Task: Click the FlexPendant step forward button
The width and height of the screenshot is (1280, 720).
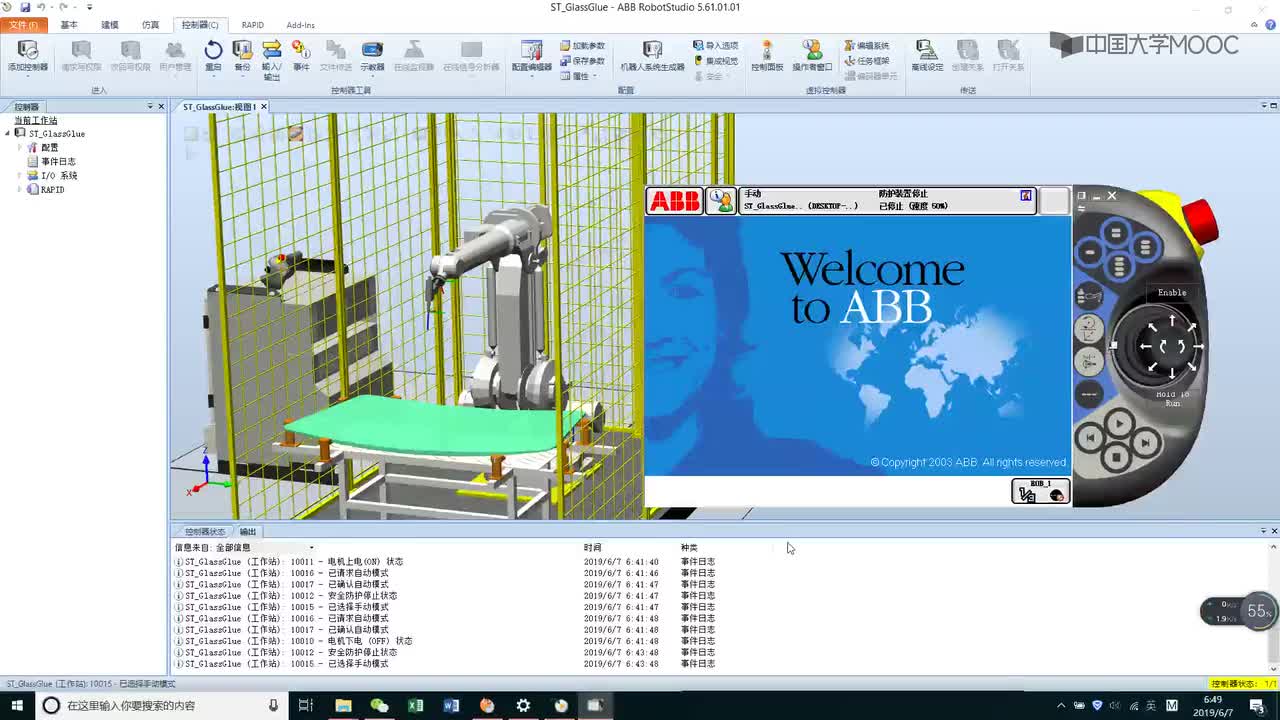Action: point(1145,441)
